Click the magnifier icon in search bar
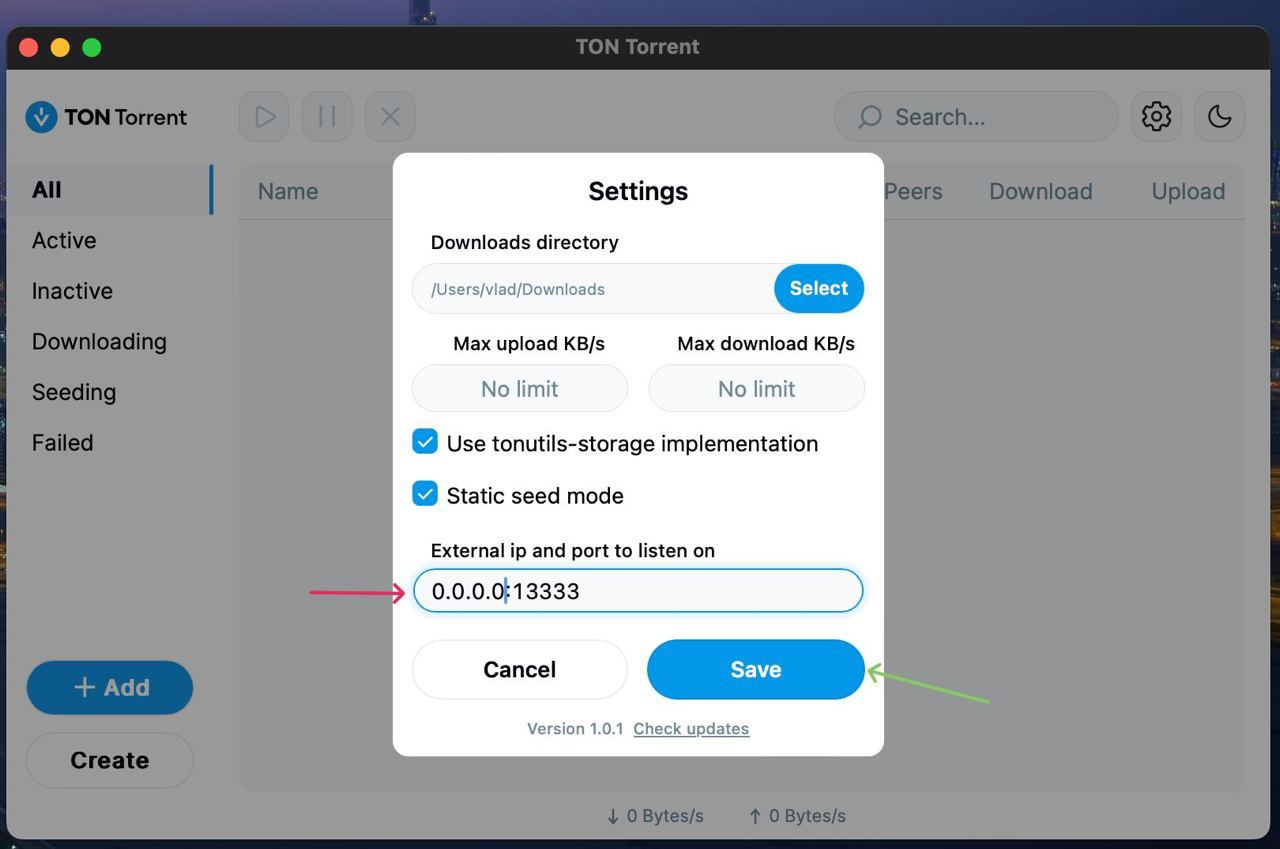This screenshot has width=1280, height=849. pyautogui.click(x=870, y=117)
